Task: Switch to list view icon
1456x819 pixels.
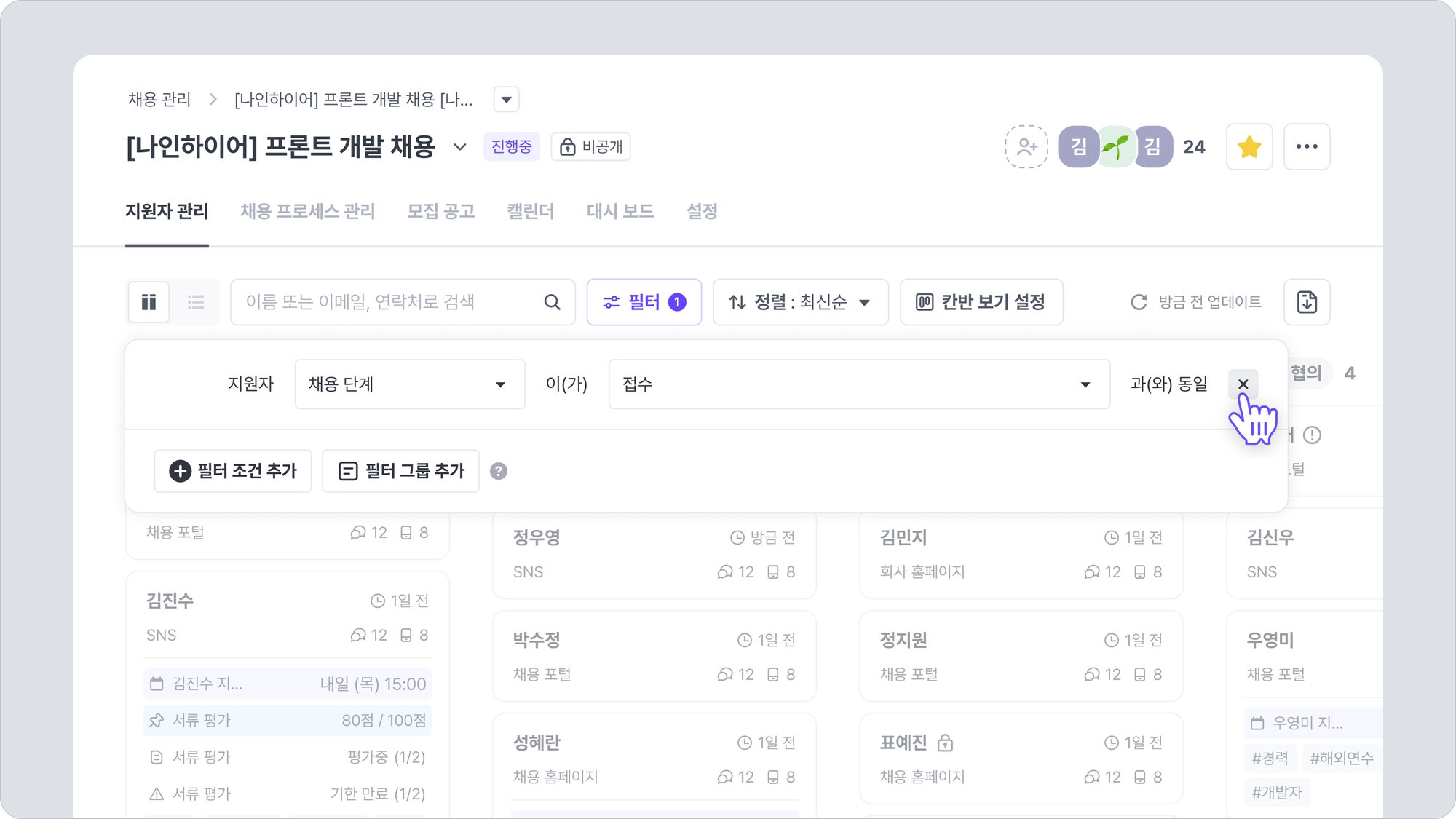Action: point(196,302)
